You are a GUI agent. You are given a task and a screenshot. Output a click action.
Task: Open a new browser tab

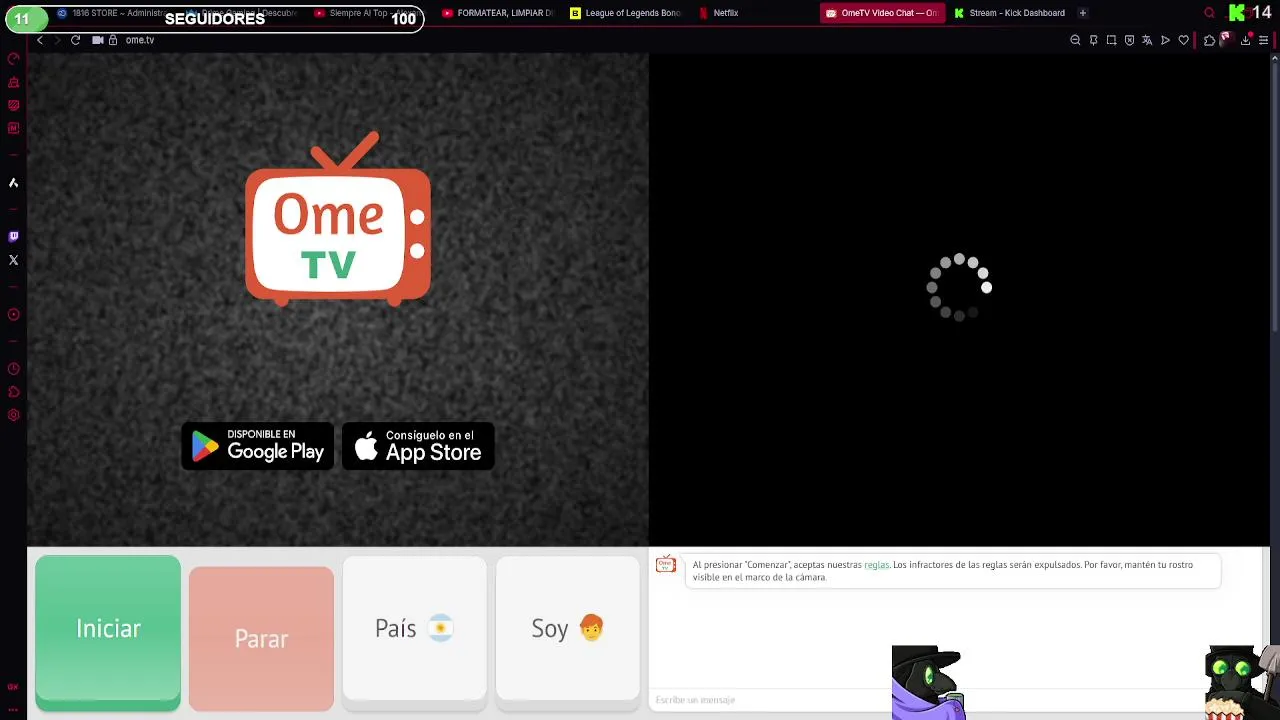click(1082, 13)
